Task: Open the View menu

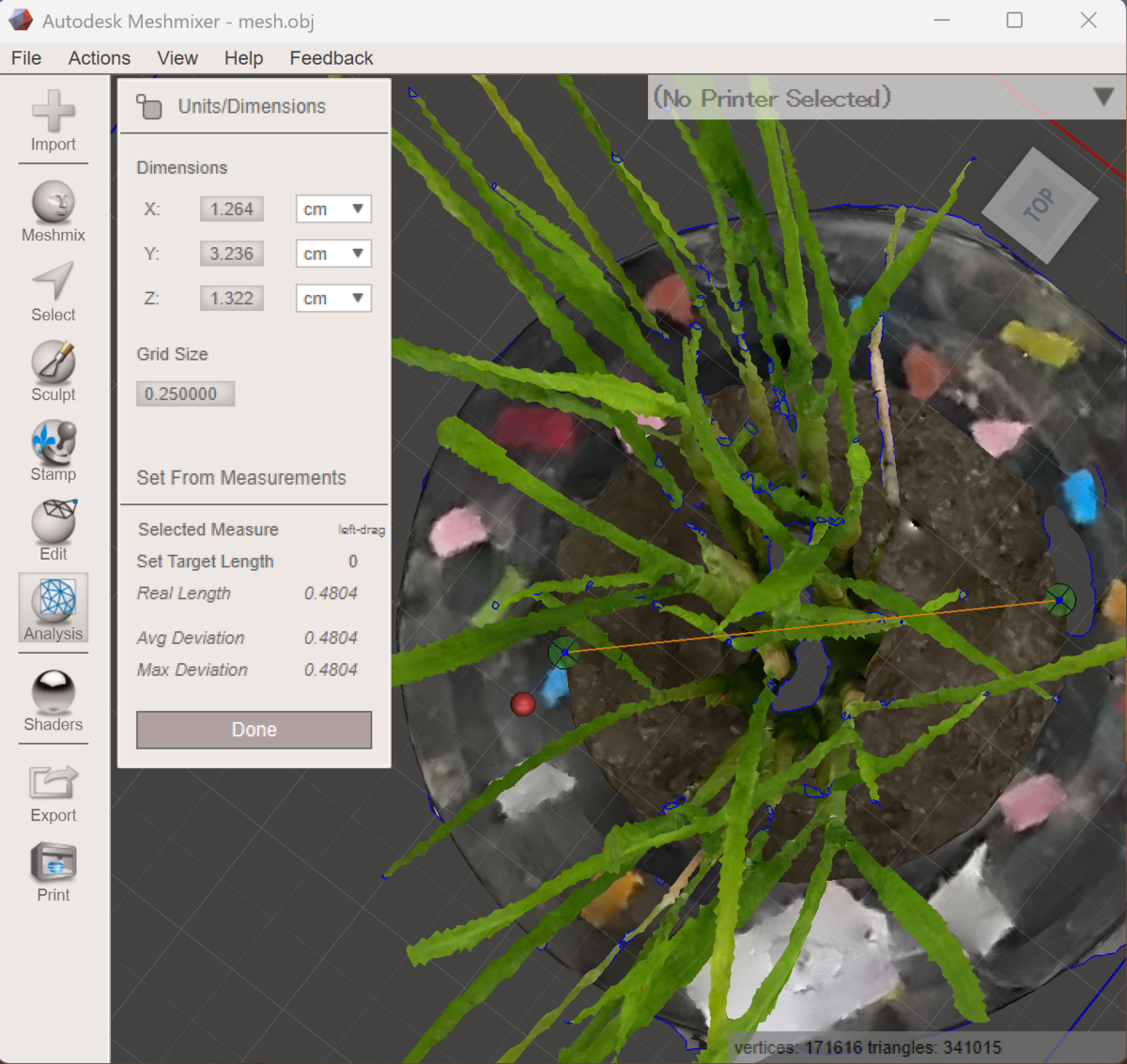Action: tap(178, 58)
